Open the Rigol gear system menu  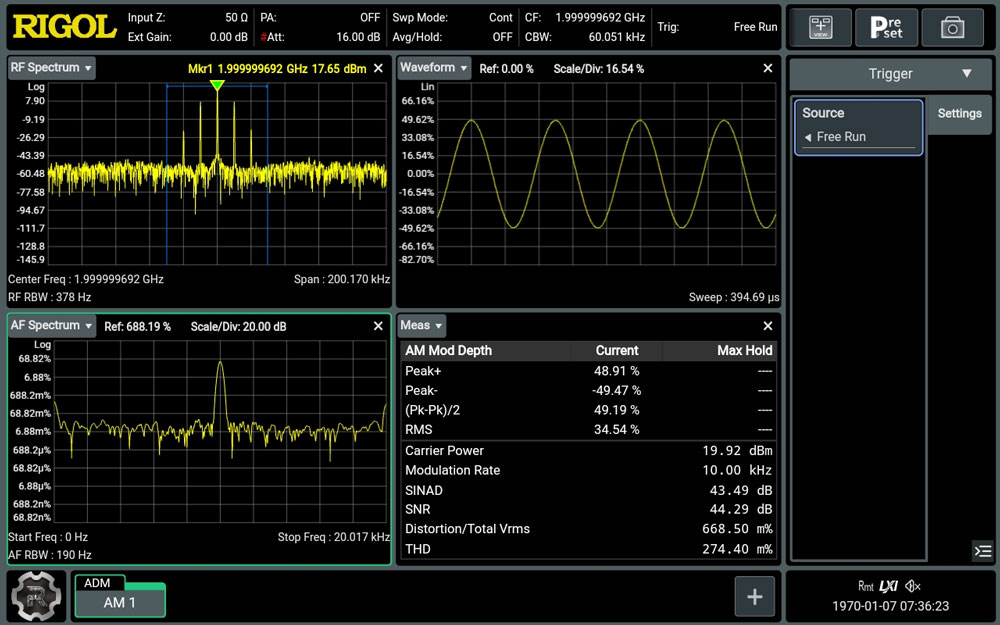[x=37, y=596]
